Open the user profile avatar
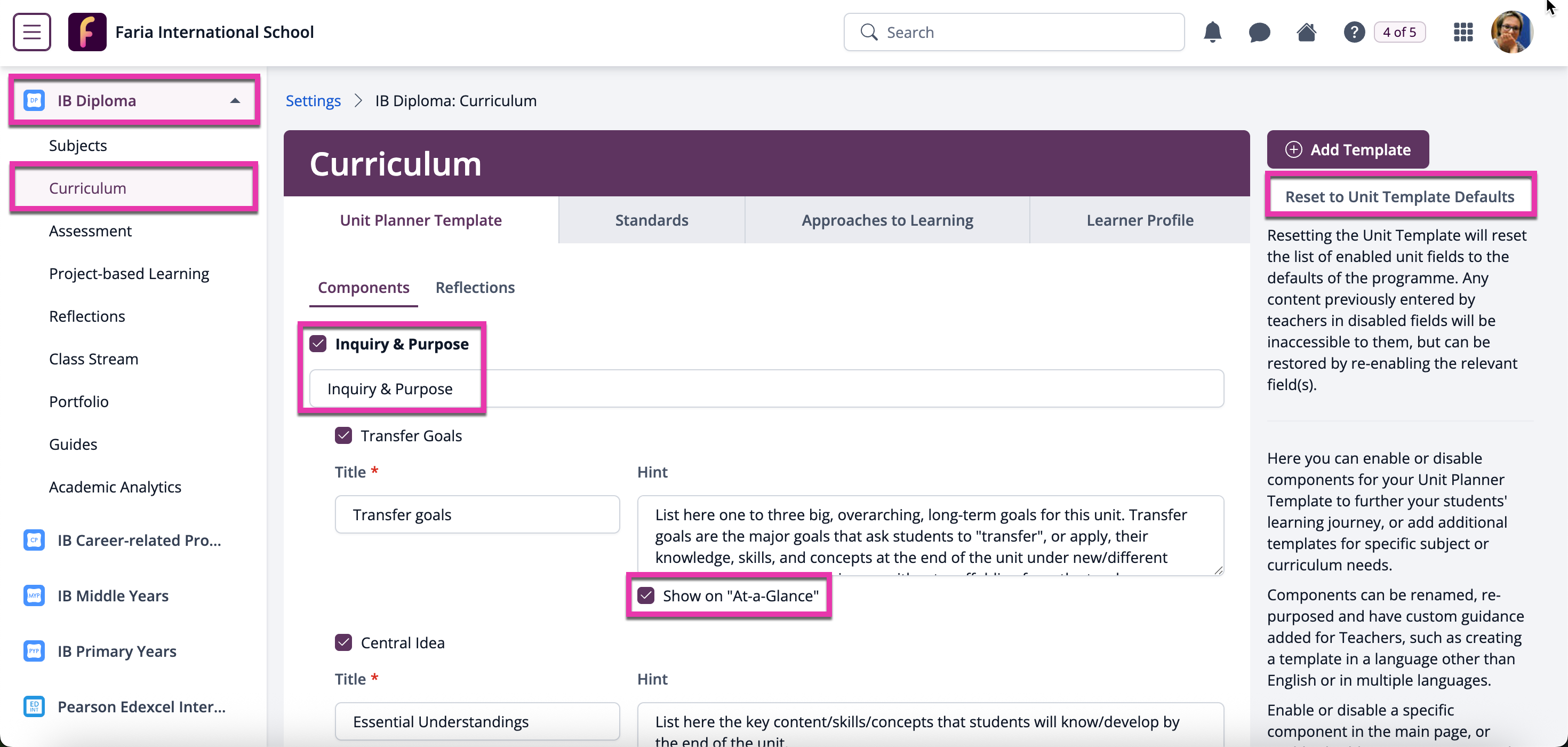 click(x=1511, y=31)
